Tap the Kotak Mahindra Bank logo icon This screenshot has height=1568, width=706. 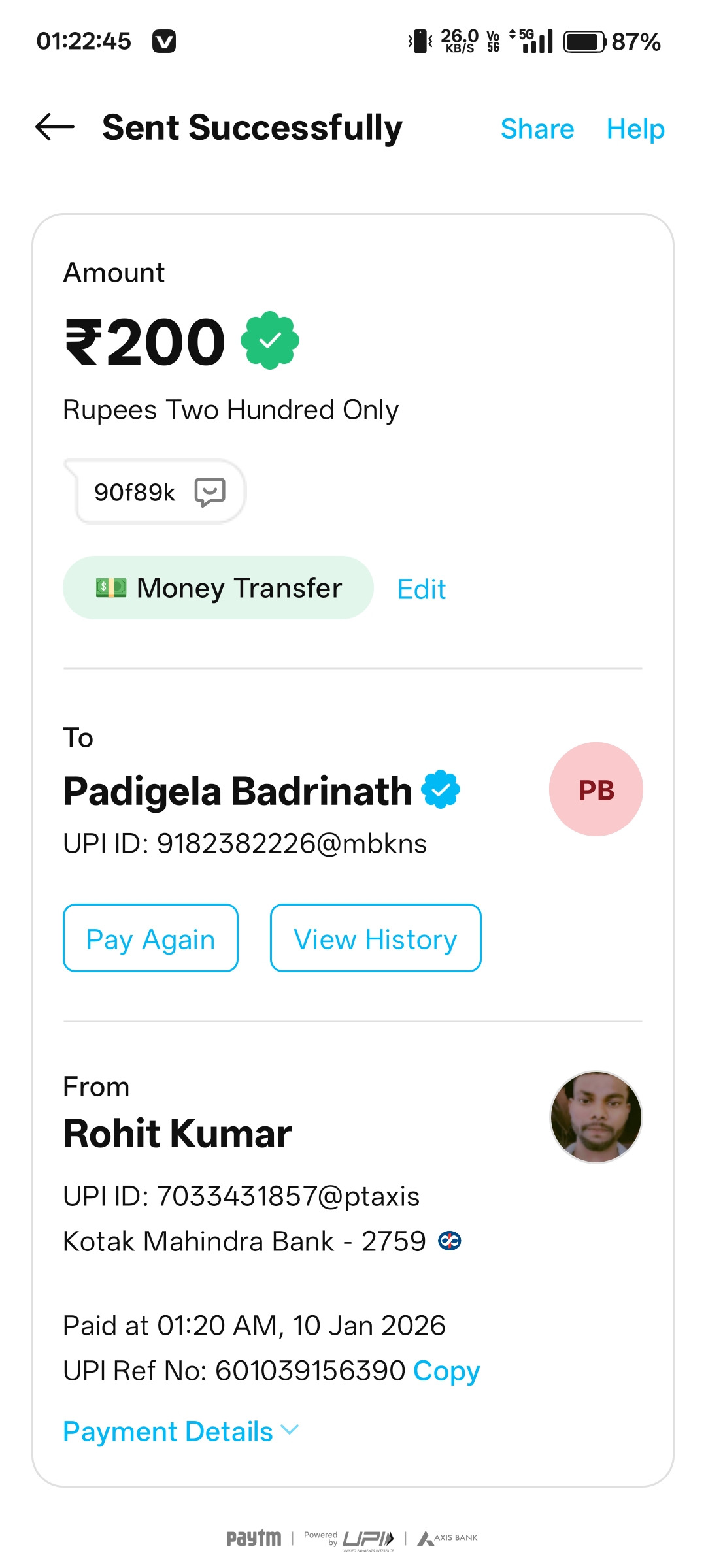[x=450, y=1241]
